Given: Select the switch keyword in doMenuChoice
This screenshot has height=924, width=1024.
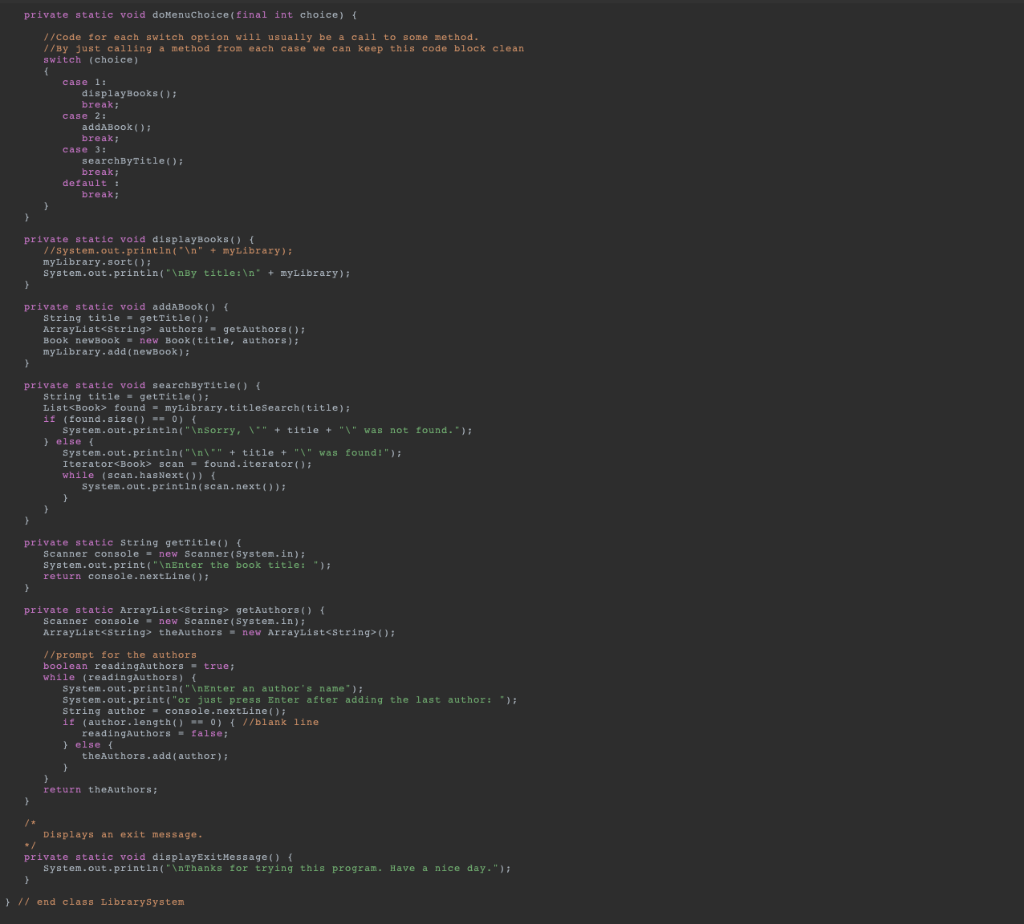Looking at the screenshot, I should pyautogui.click(x=59, y=59).
